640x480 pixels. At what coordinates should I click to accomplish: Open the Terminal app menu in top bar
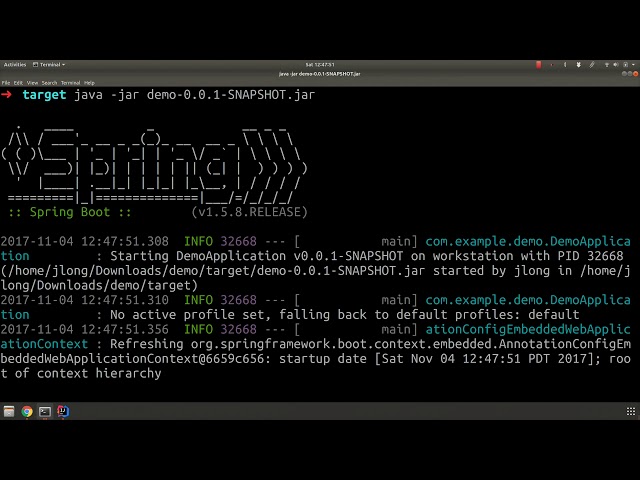point(49,64)
